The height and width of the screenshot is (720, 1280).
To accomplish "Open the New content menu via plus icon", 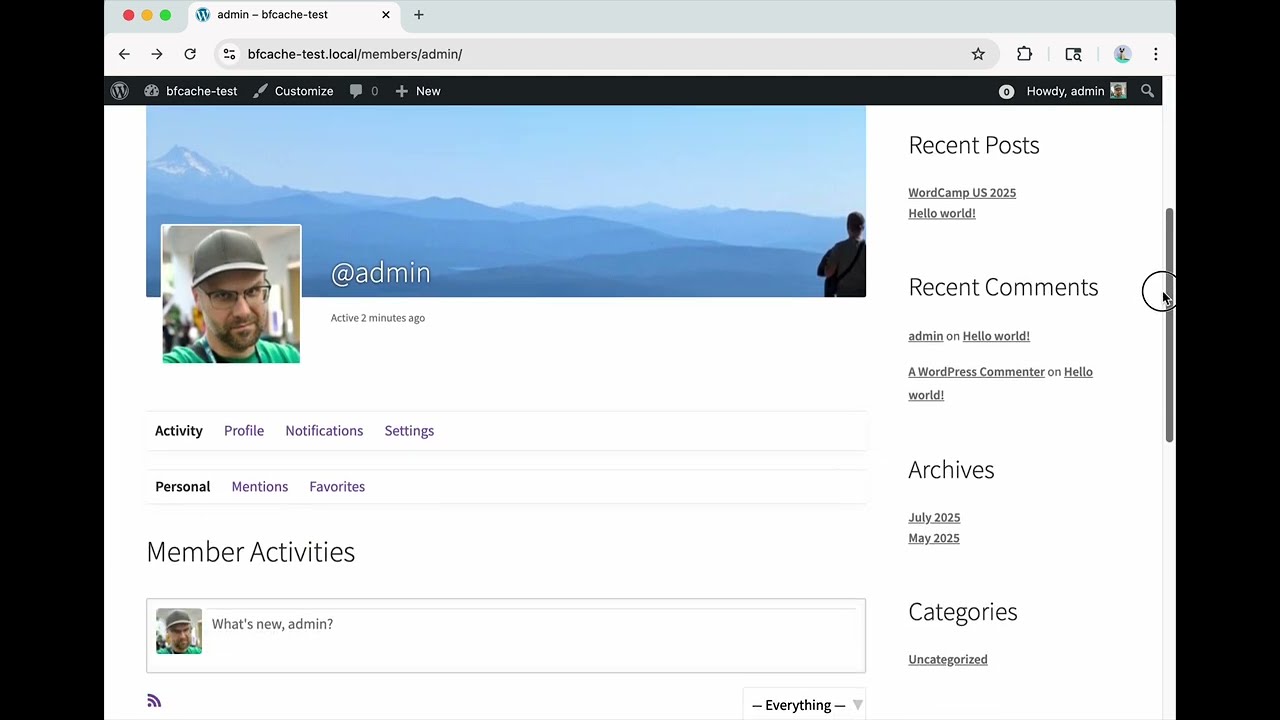I will (403, 91).
